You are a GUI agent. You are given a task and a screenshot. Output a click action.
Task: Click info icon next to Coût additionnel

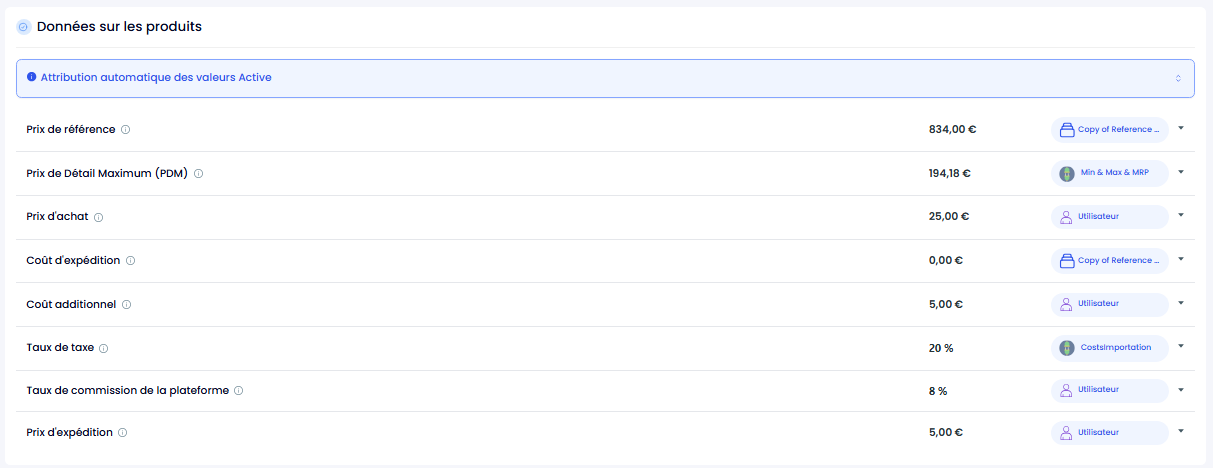point(126,304)
